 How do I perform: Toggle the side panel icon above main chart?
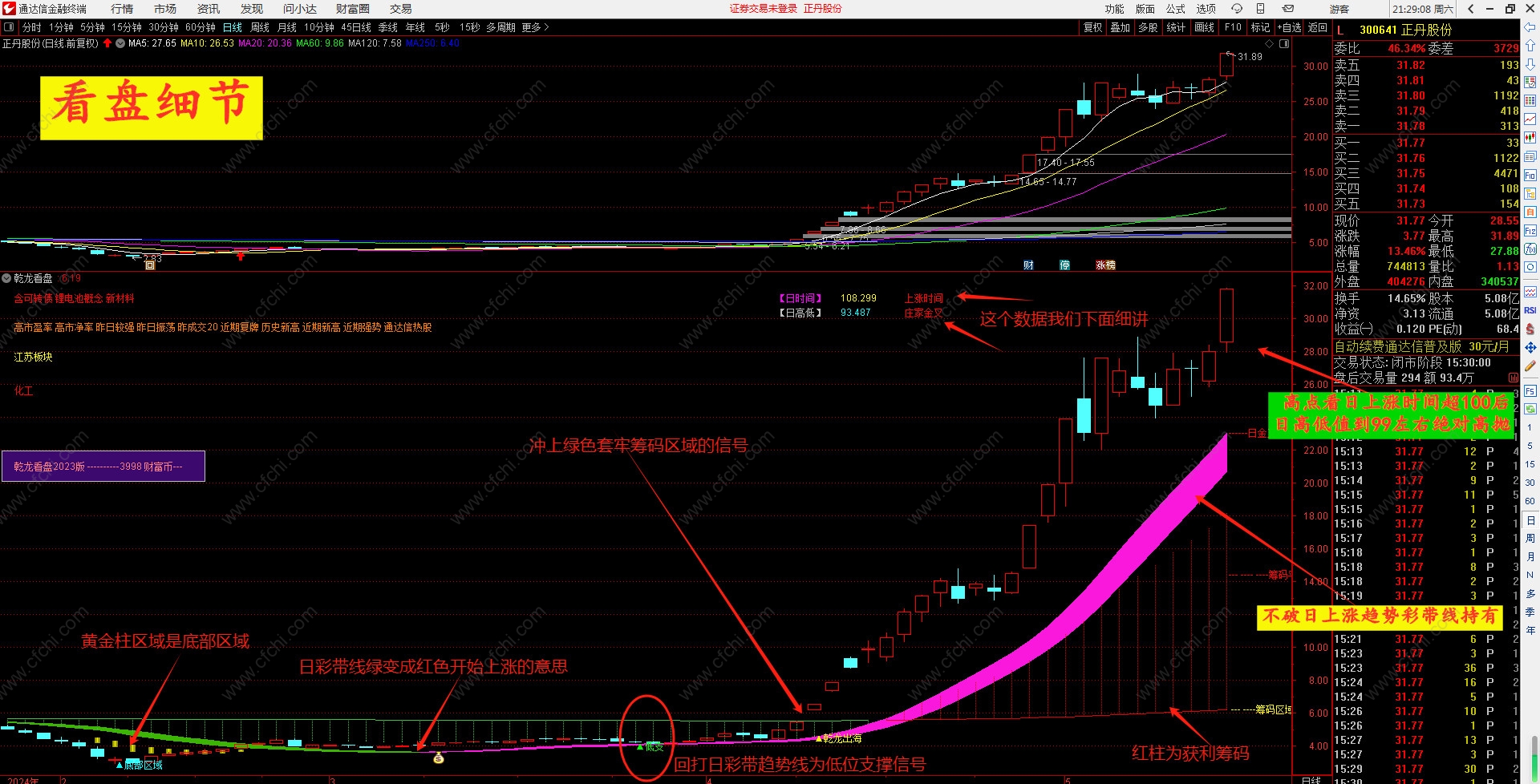pos(1284,43)
